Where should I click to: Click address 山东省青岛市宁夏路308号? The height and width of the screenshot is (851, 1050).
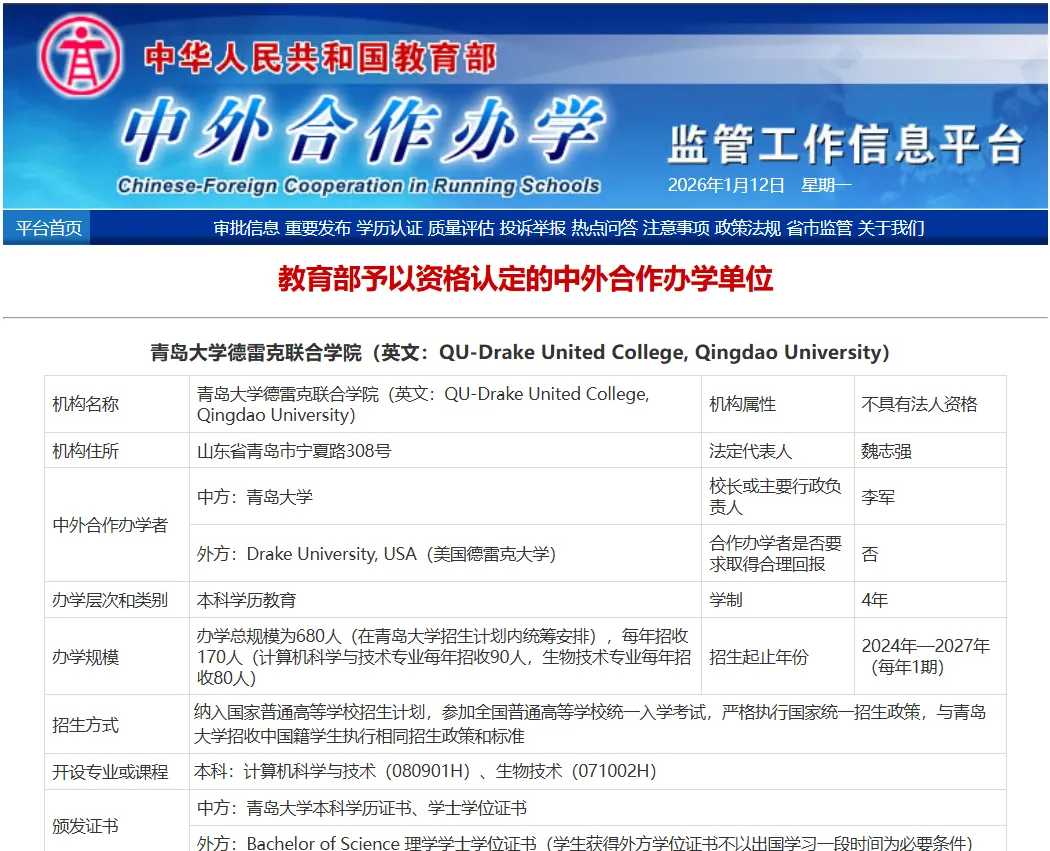[294, 451]
